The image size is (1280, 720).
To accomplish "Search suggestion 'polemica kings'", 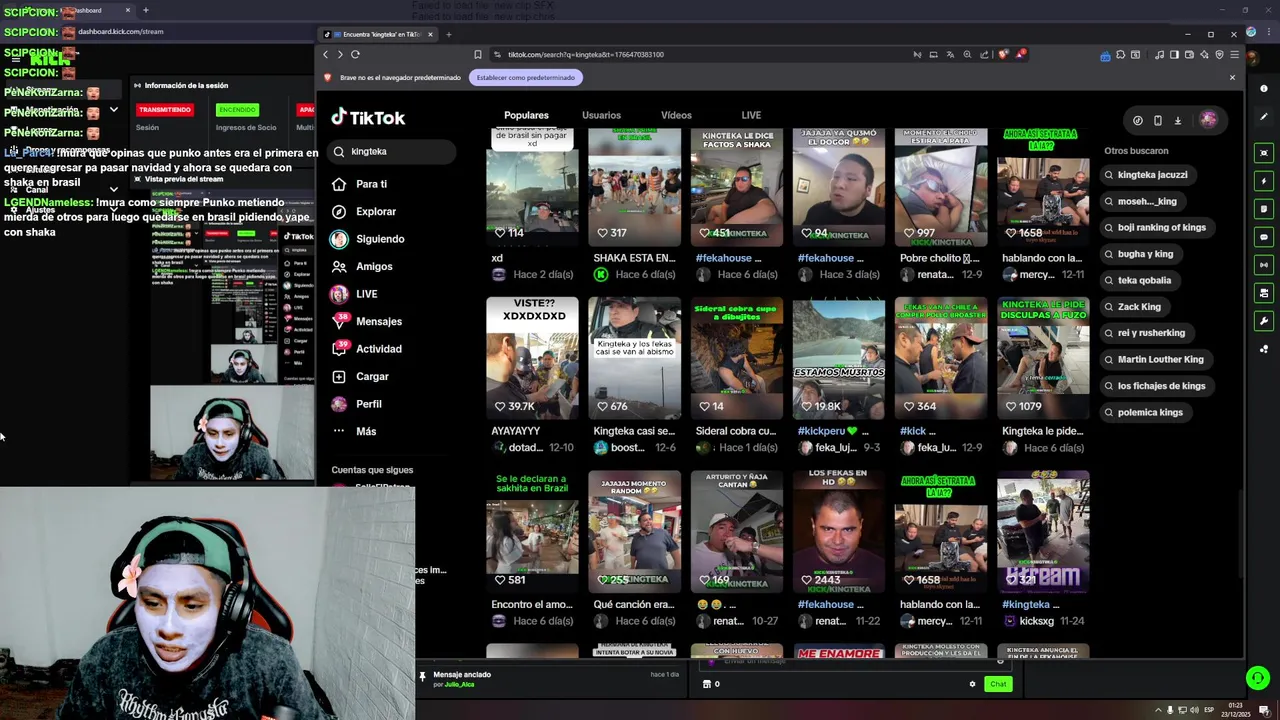I will coord(1144,412).
